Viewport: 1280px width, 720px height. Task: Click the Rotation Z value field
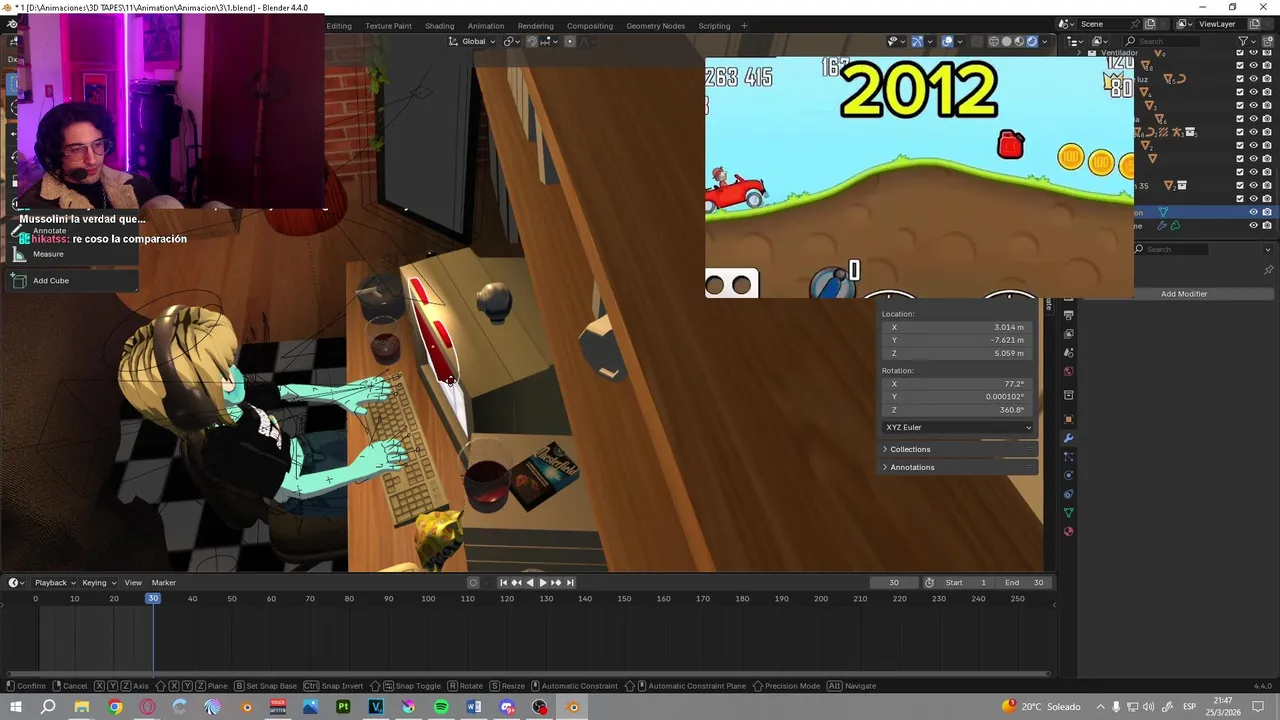(958, 410)
